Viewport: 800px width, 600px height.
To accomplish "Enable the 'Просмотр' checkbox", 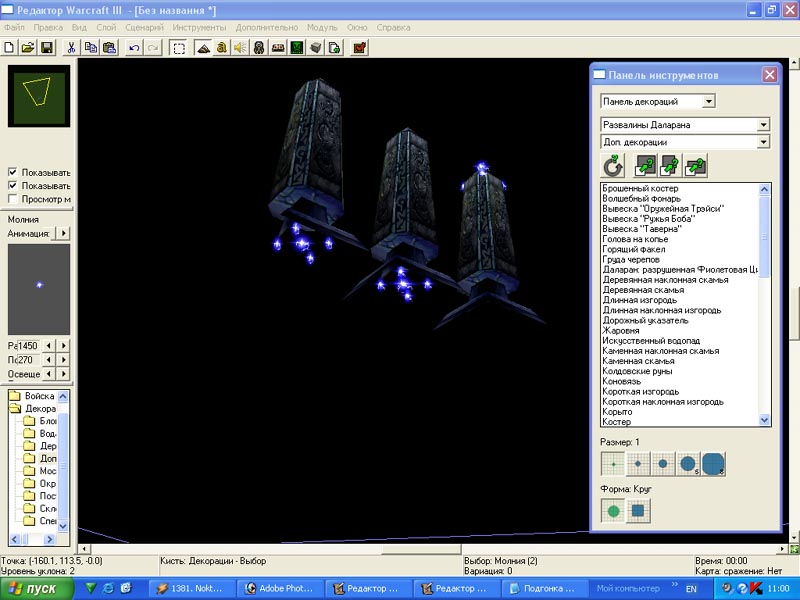I will click(12, 198).
